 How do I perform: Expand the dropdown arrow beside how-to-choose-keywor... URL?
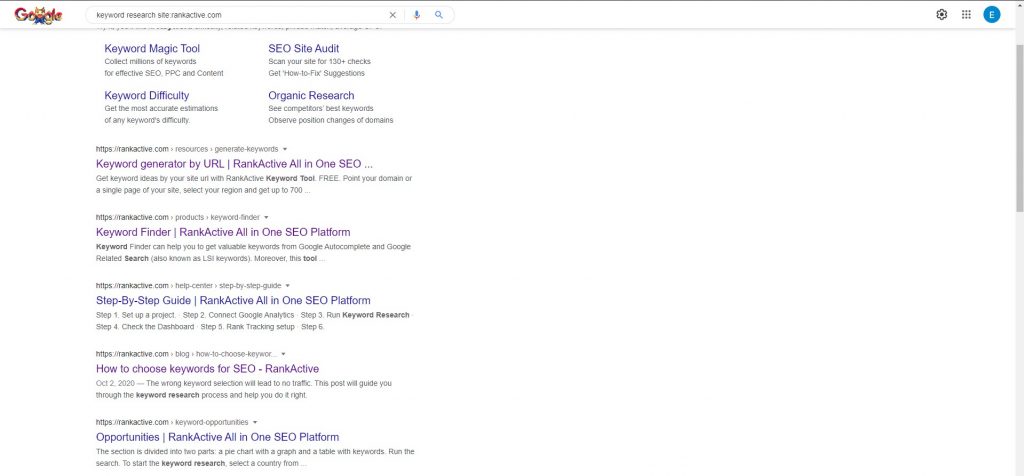point(283,354)
